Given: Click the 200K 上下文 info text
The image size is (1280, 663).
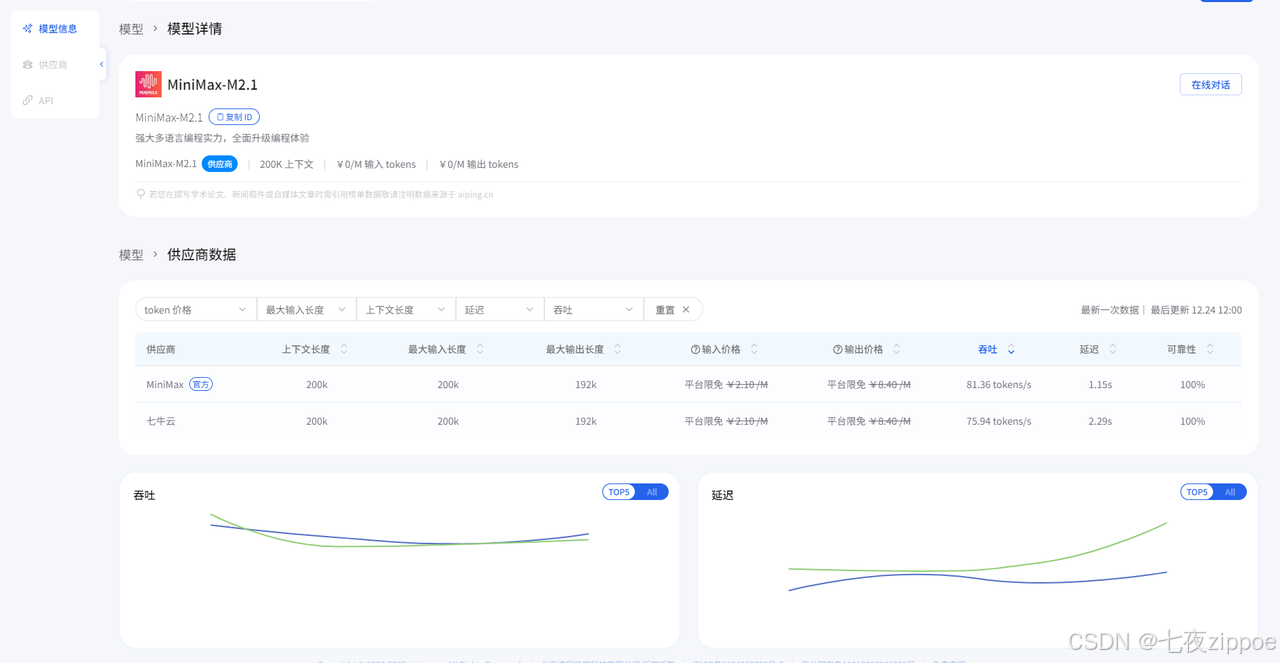Looking at the screenshot, I should click(287, 164).
